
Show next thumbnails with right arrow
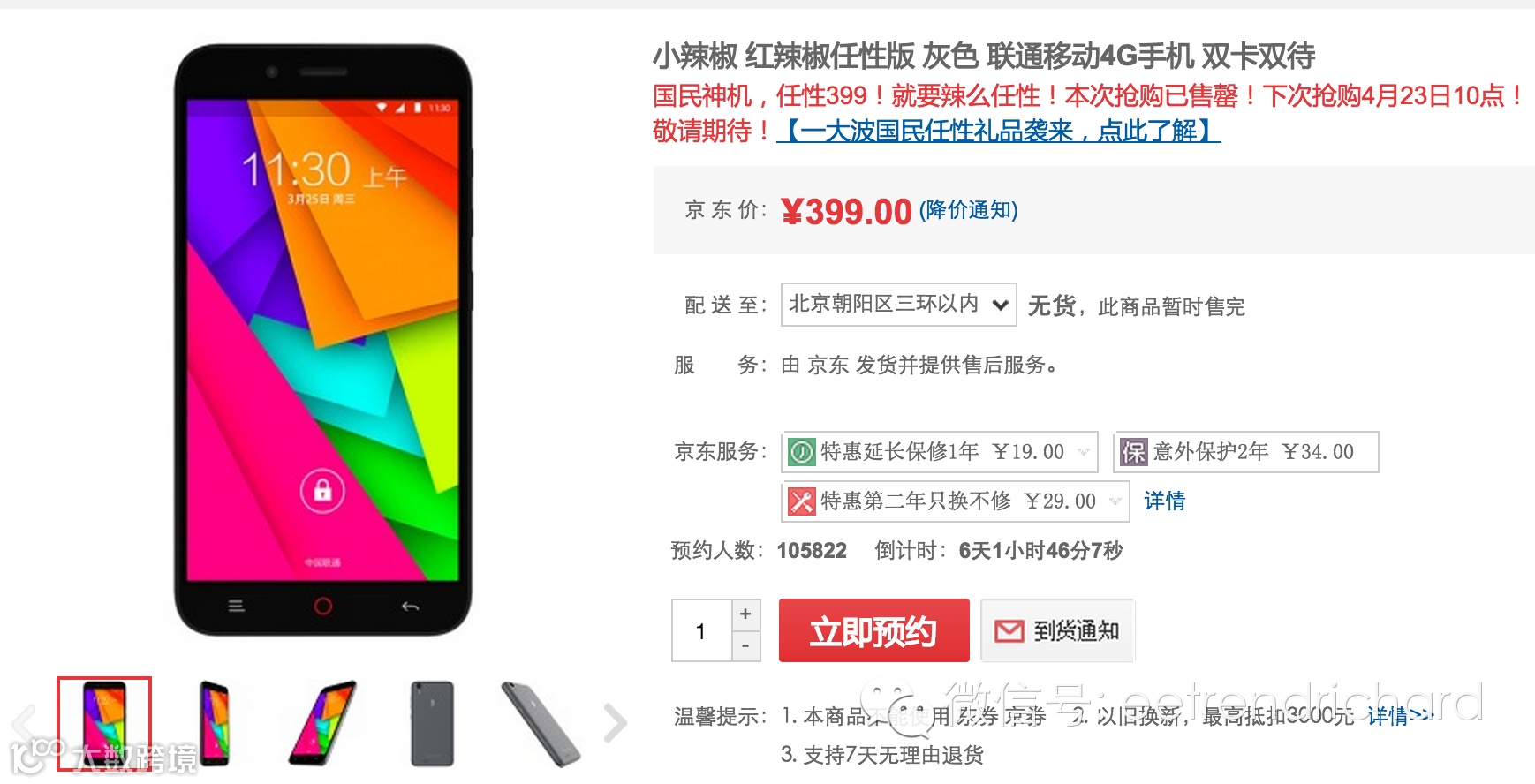click(615, 723)
